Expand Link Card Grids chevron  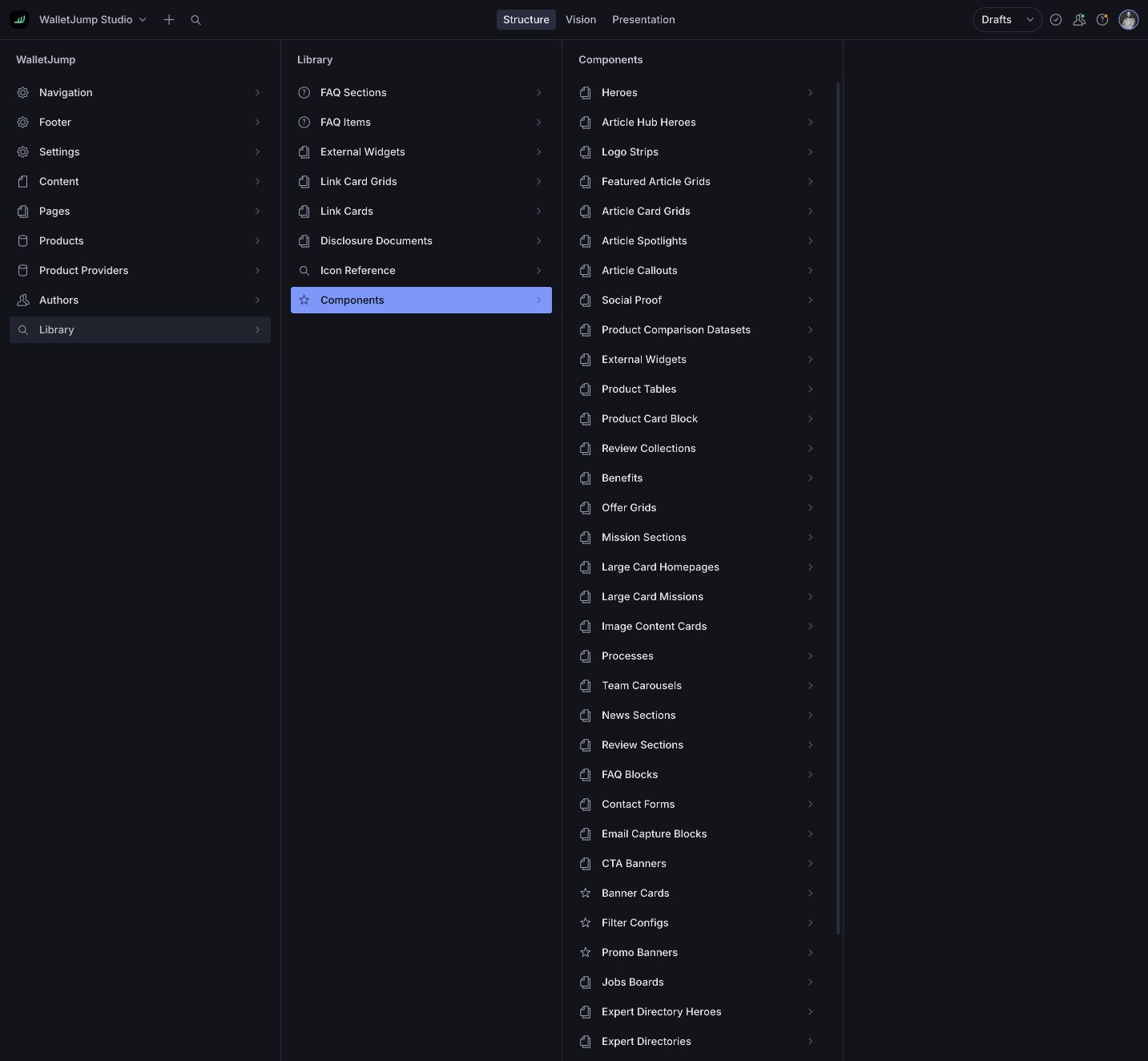(538, 181)
